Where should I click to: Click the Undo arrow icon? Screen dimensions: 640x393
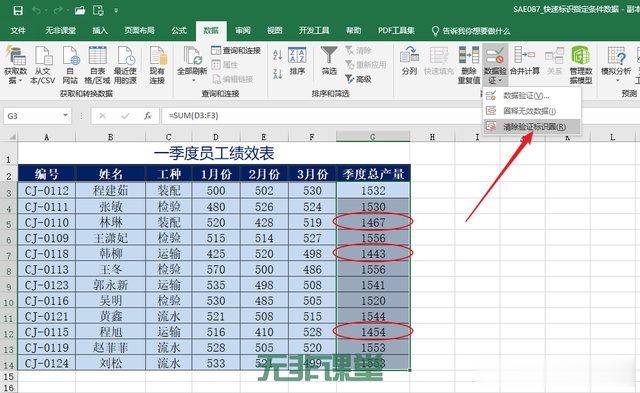click(36, 10)
